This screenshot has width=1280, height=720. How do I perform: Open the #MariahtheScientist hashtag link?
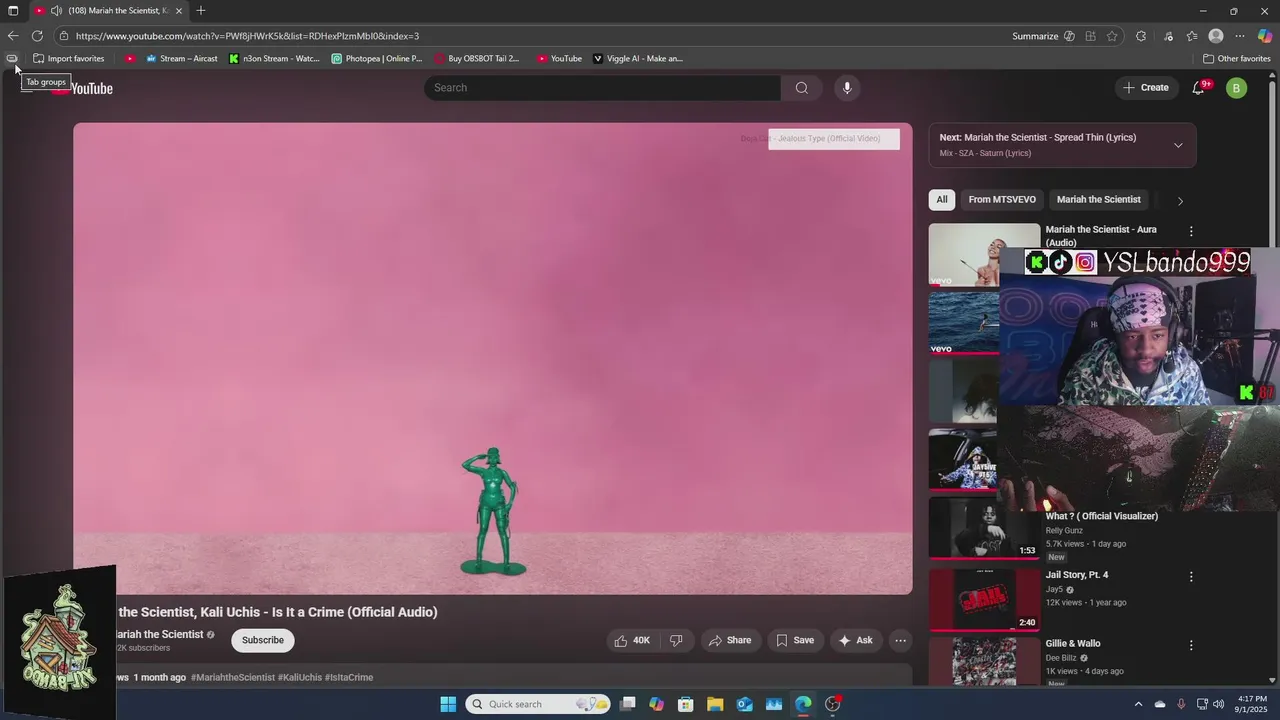[x=233, y=678]
